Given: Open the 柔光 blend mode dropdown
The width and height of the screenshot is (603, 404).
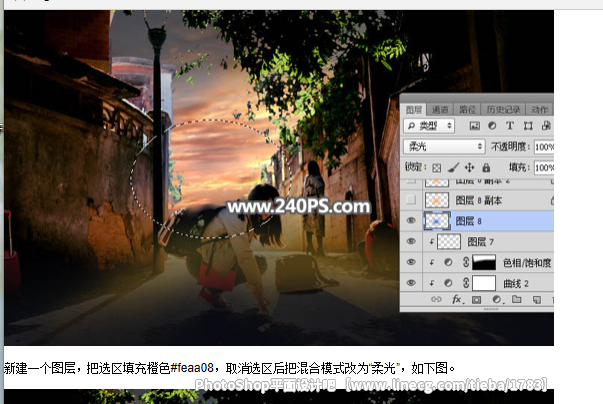Looking at the screenshot, I should pyautogui.click(x=444, y=146).
